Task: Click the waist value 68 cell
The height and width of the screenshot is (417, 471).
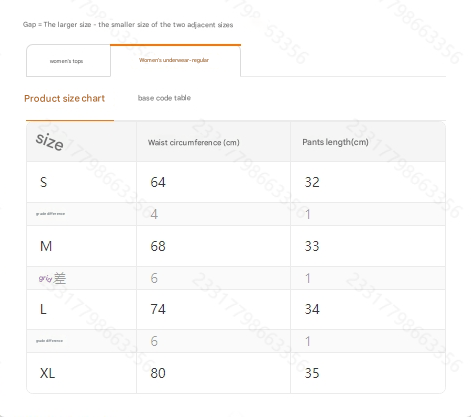Action: [x=213, y=246]
